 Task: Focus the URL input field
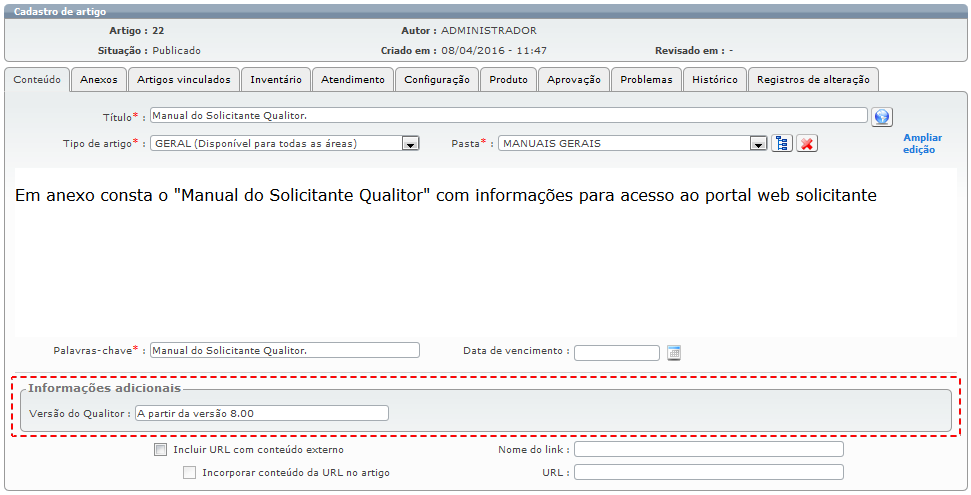coord(708,472)
